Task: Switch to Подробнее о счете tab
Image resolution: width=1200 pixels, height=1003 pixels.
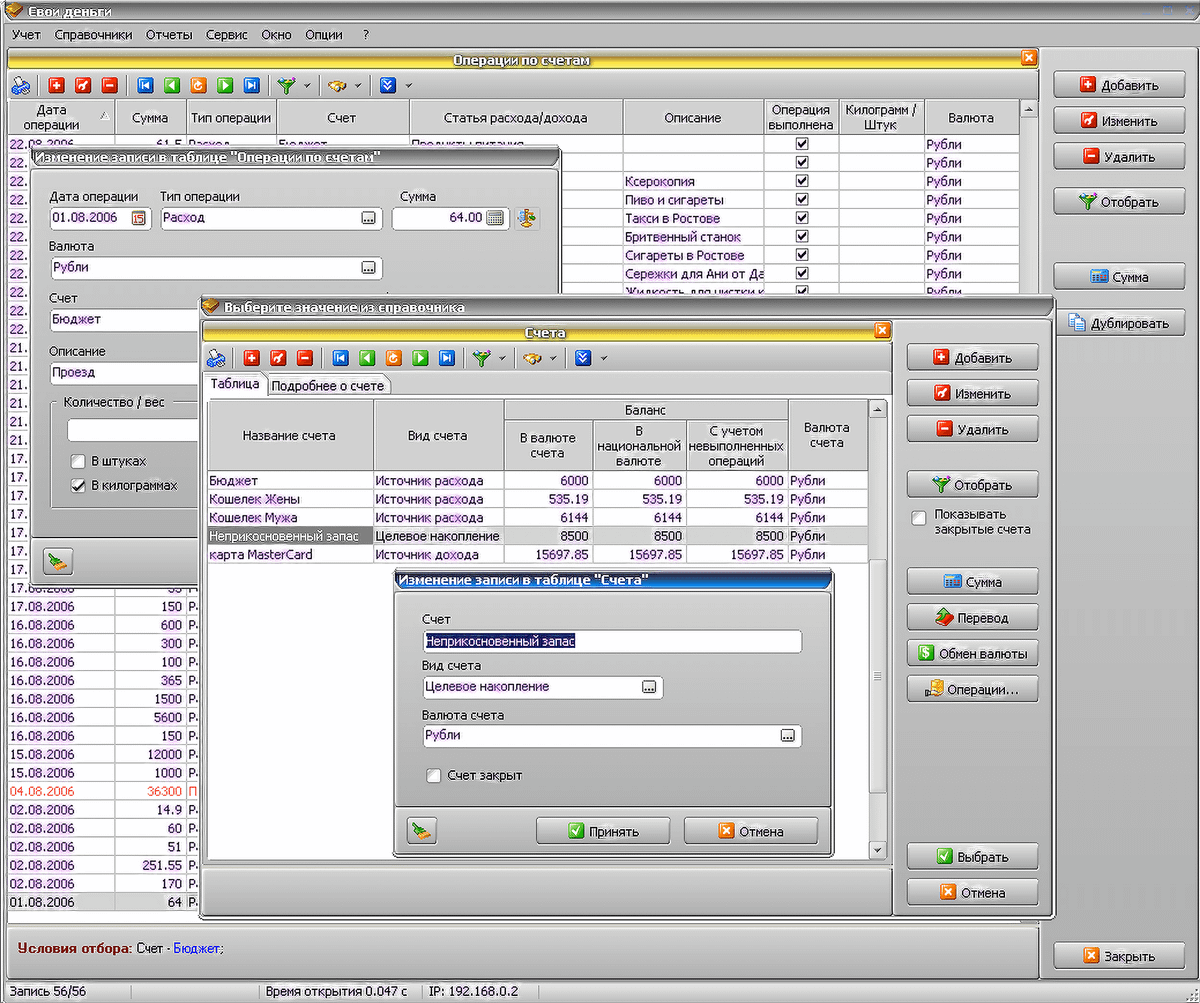Action: [328, 386]
